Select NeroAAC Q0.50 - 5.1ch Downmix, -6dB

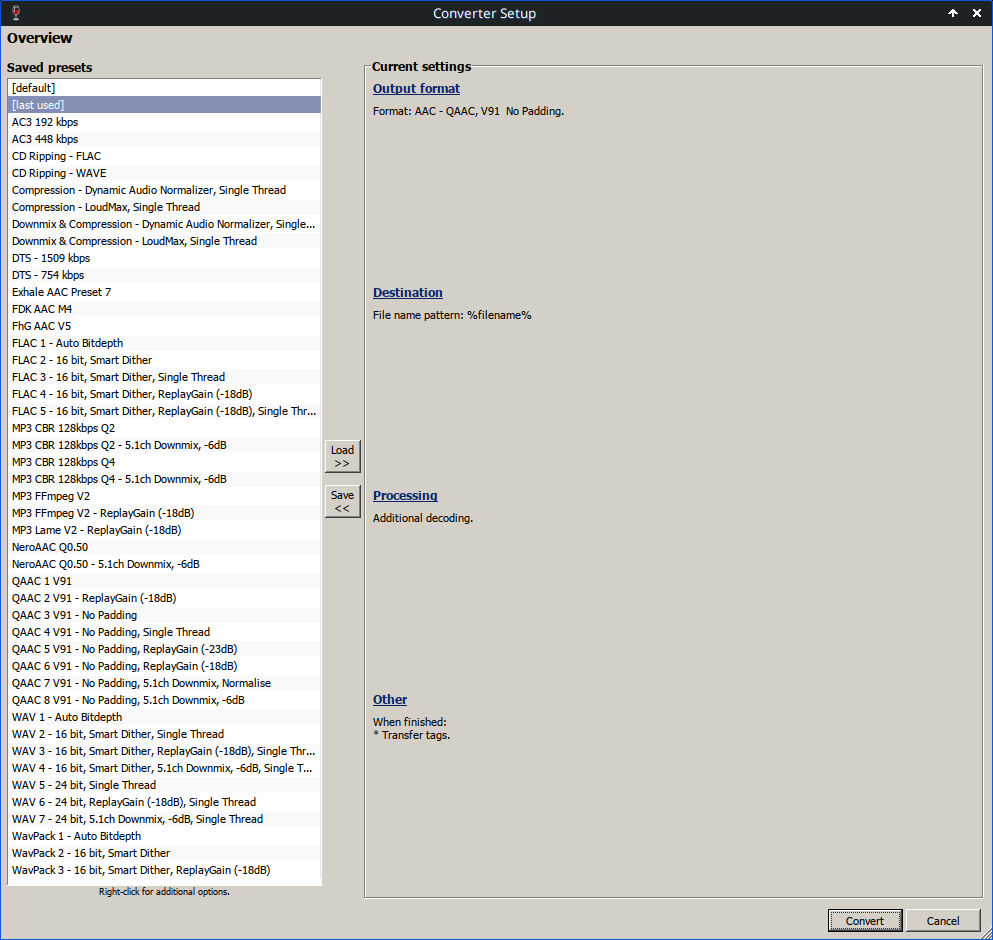coord(164,564)
